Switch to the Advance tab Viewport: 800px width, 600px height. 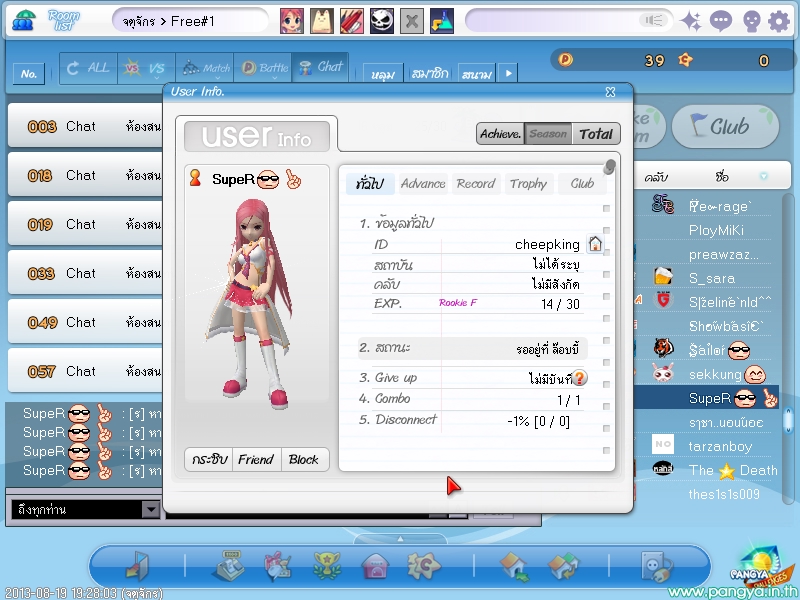(422, 184)
